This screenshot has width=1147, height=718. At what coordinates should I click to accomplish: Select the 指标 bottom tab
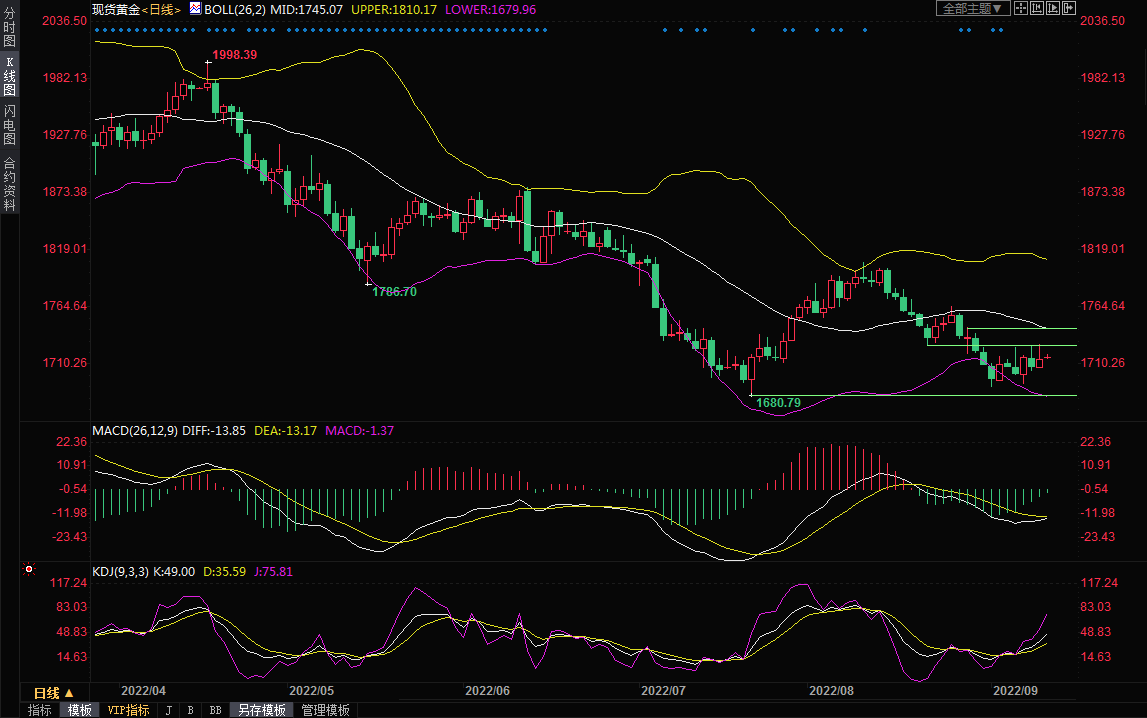(x=40, y=710)
